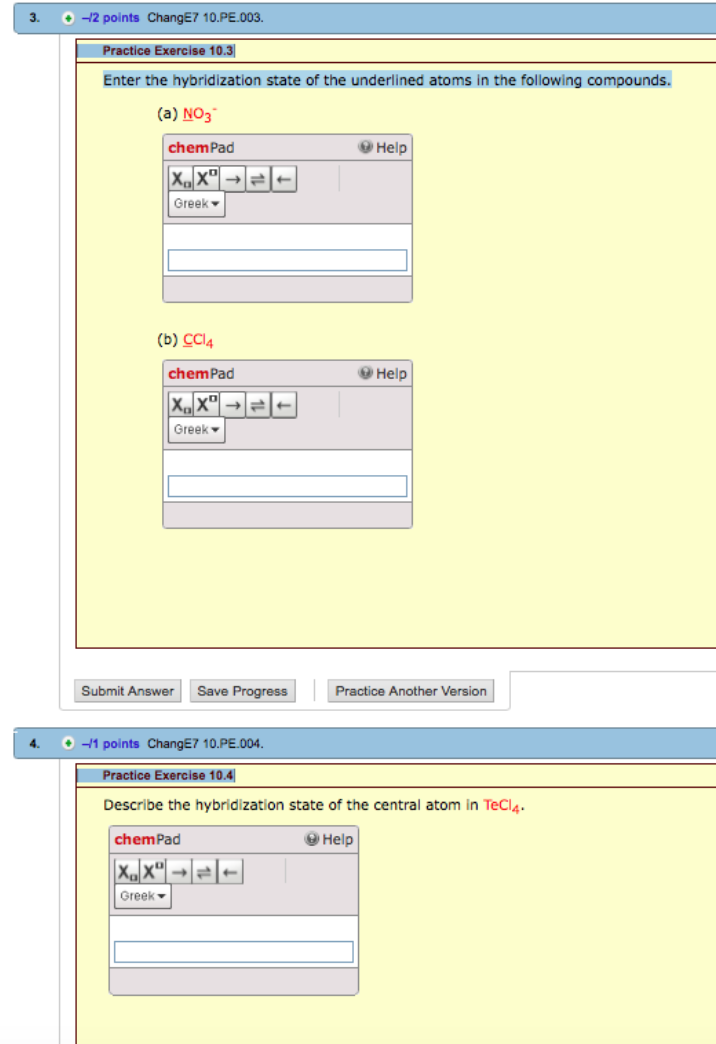Open Help for the NO3 chemPad
Image resolution: width=716 pixels, height=1044 pixels.
click(x=383, y=148)
